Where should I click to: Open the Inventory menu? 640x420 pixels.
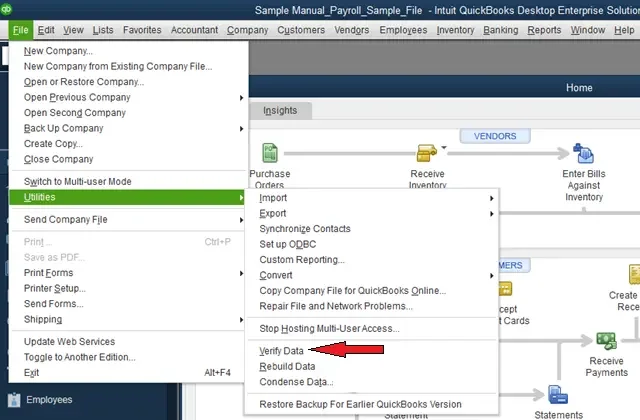click(455, 30)
